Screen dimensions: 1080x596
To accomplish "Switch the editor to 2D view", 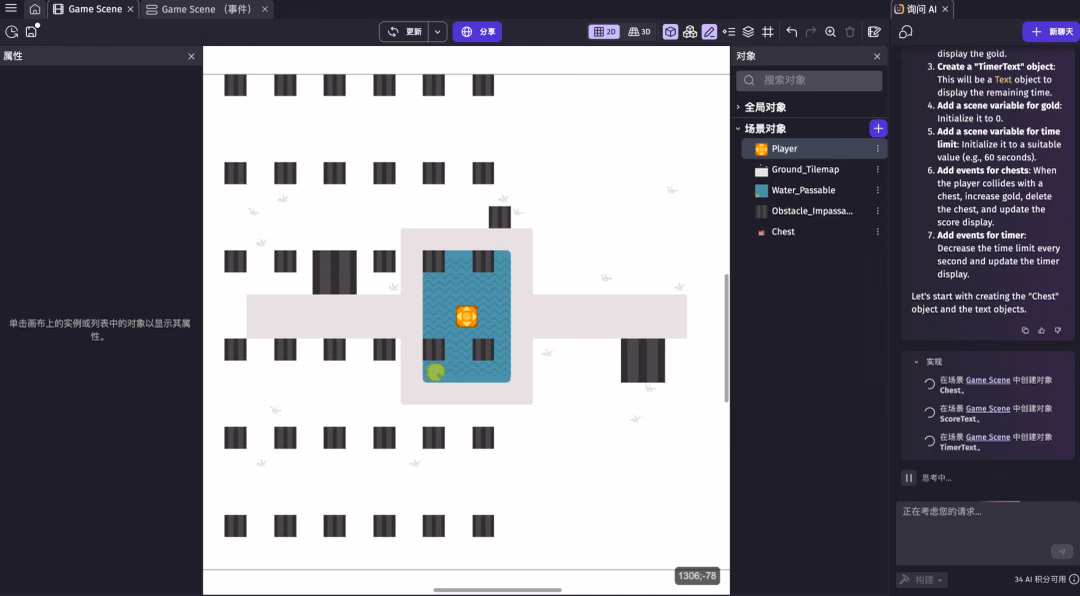I will pyautogui.click(x=604, y=32).
